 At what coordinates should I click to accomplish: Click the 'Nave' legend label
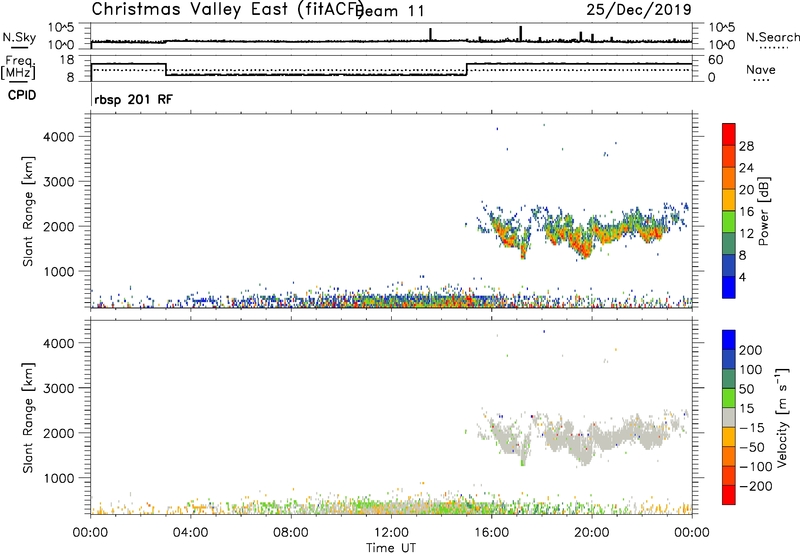pyautogui.click(x=761, y=70)
